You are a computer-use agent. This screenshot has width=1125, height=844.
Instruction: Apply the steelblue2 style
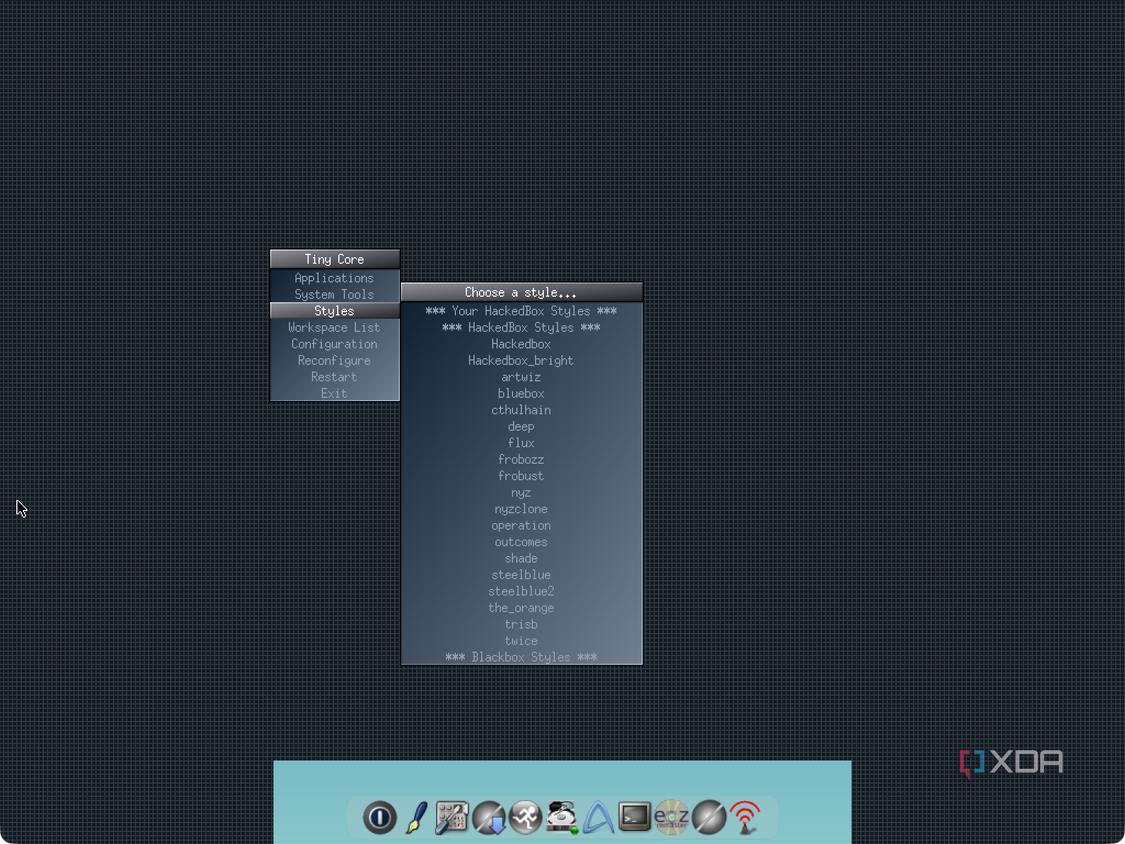pos(522,591)
